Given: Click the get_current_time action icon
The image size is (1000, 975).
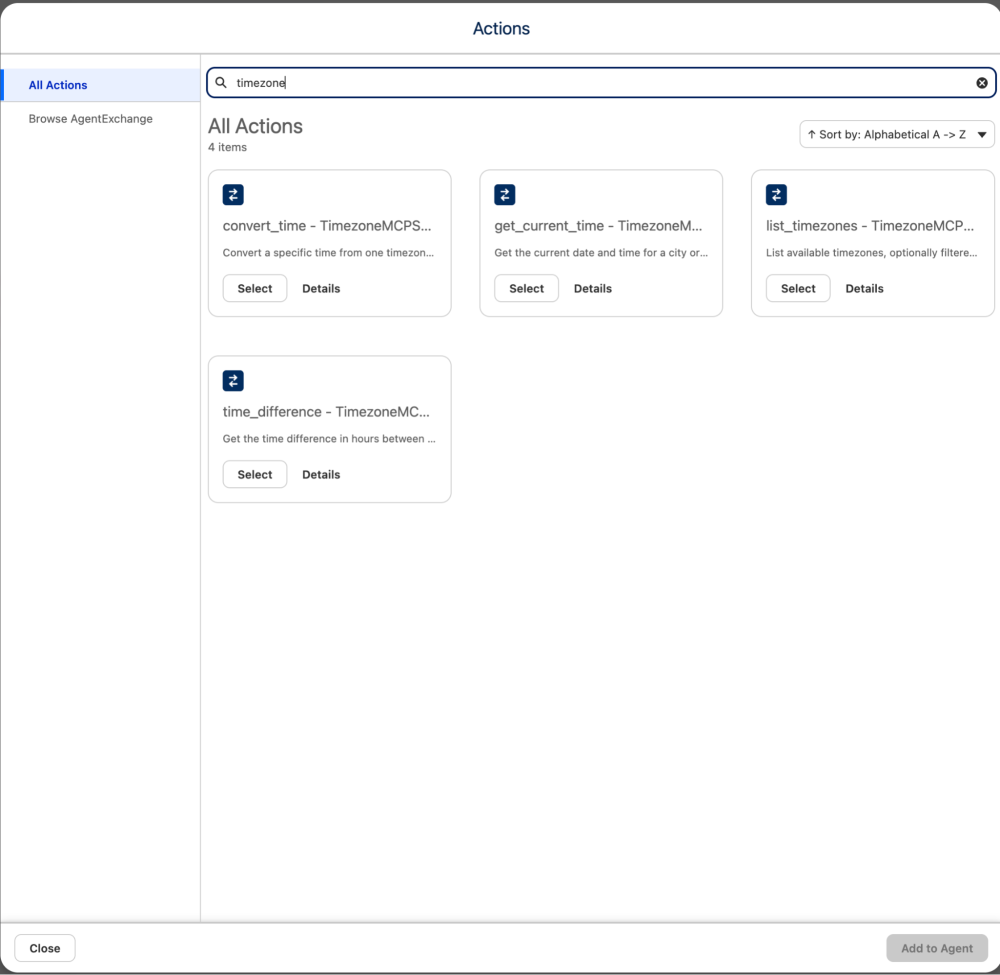Looking at the screenshot, I should point(504,194).
